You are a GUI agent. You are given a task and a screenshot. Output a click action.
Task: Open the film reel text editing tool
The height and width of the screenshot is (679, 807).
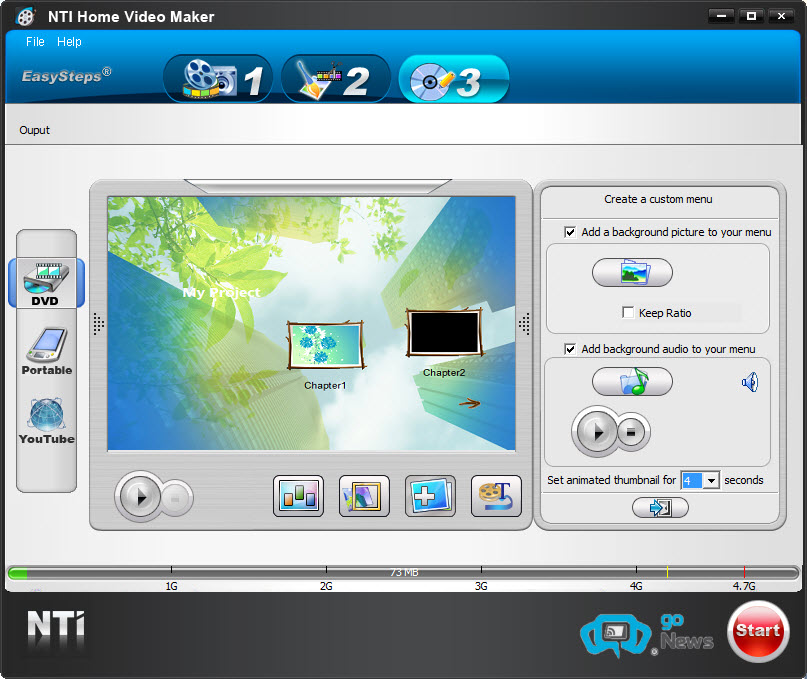pos(496,496)
